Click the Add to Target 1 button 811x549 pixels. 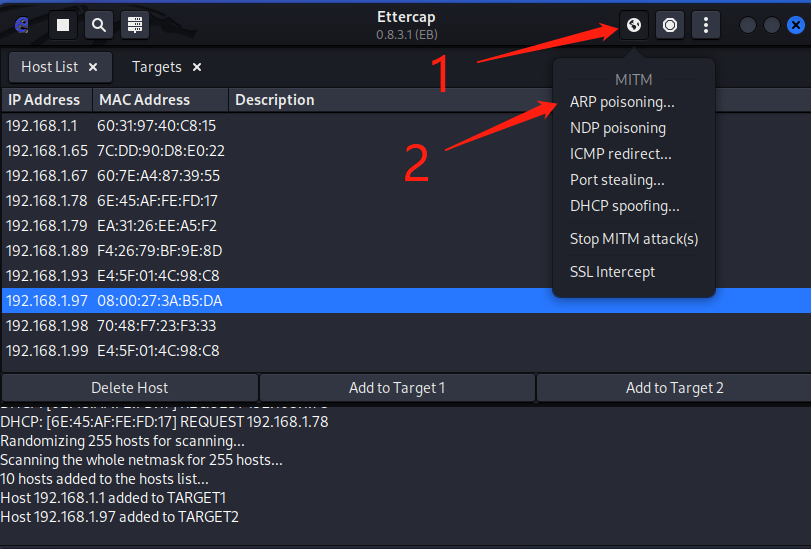click(x=397, y=388)
